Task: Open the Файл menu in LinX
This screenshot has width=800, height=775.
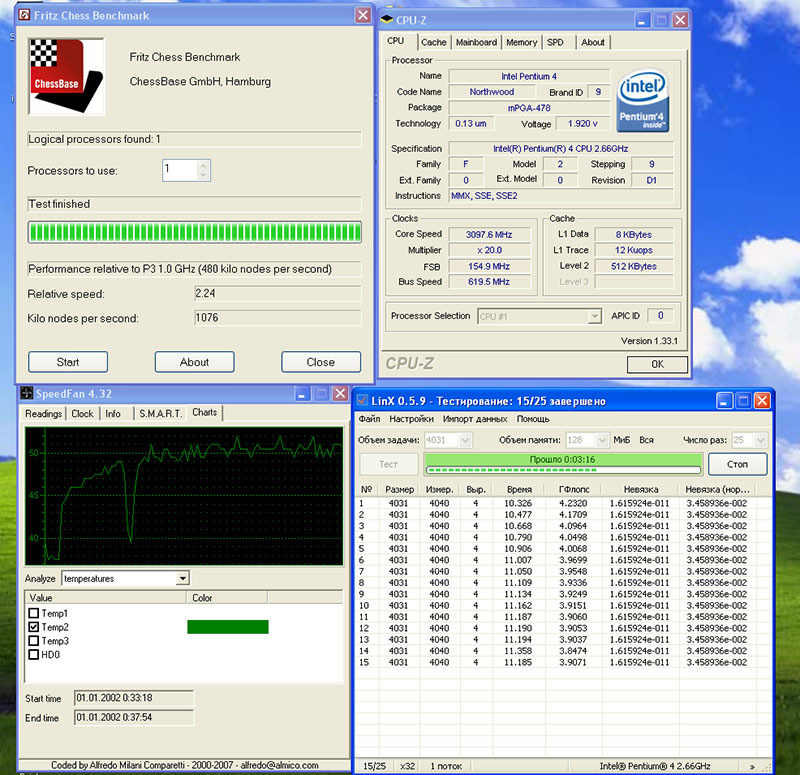Action: [x=369, y=419]
